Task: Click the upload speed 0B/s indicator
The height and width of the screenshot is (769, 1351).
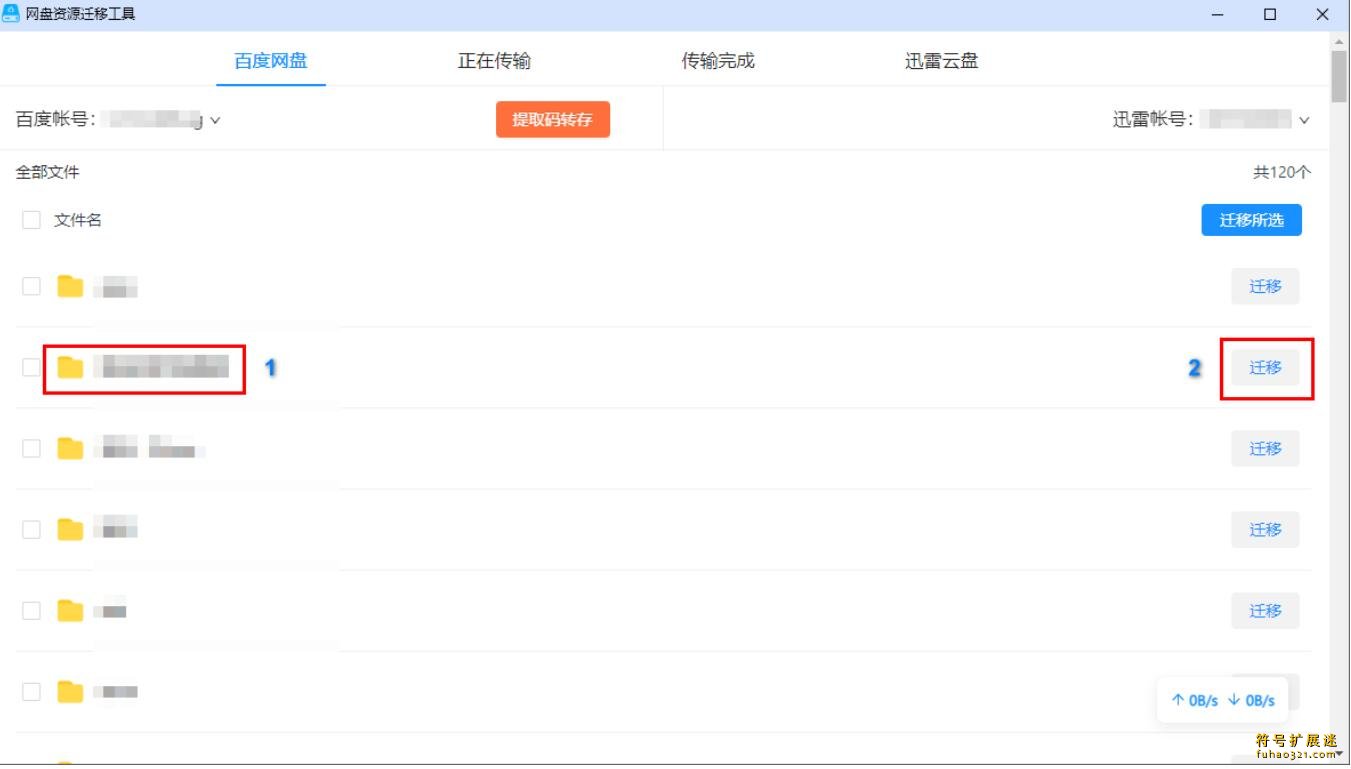Action: click(1195, 701)
